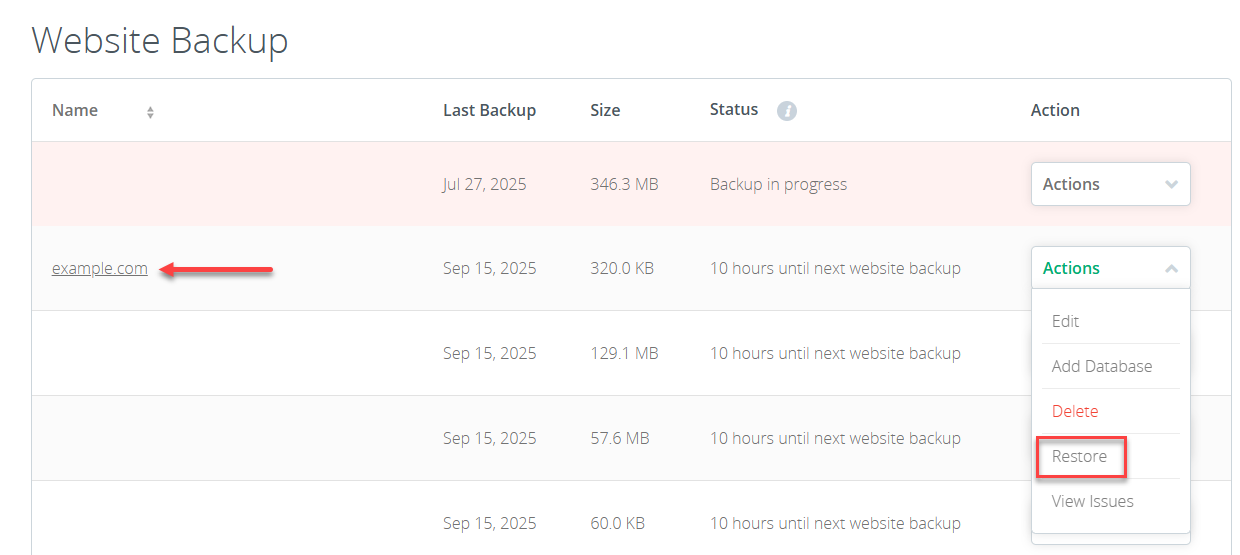
Task: Open the Actions dropdown for the Jul 27 backup
Action: coord(1110,184)
